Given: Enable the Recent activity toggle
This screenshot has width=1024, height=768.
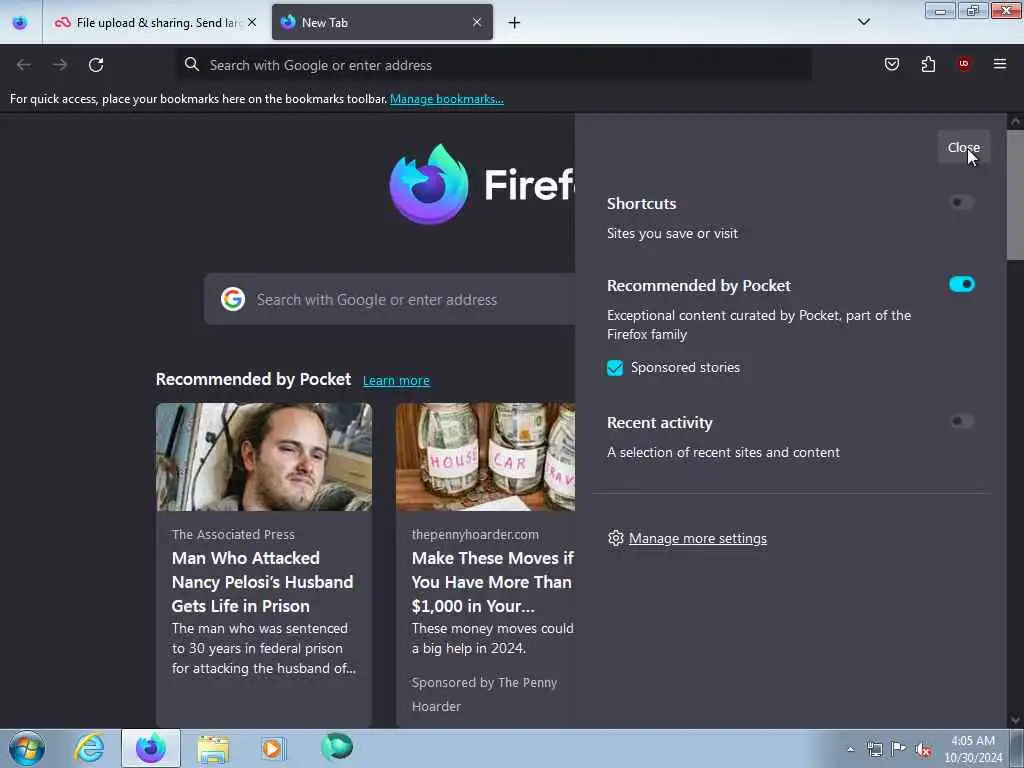Looking at the screenshot, I should (961, 421).
